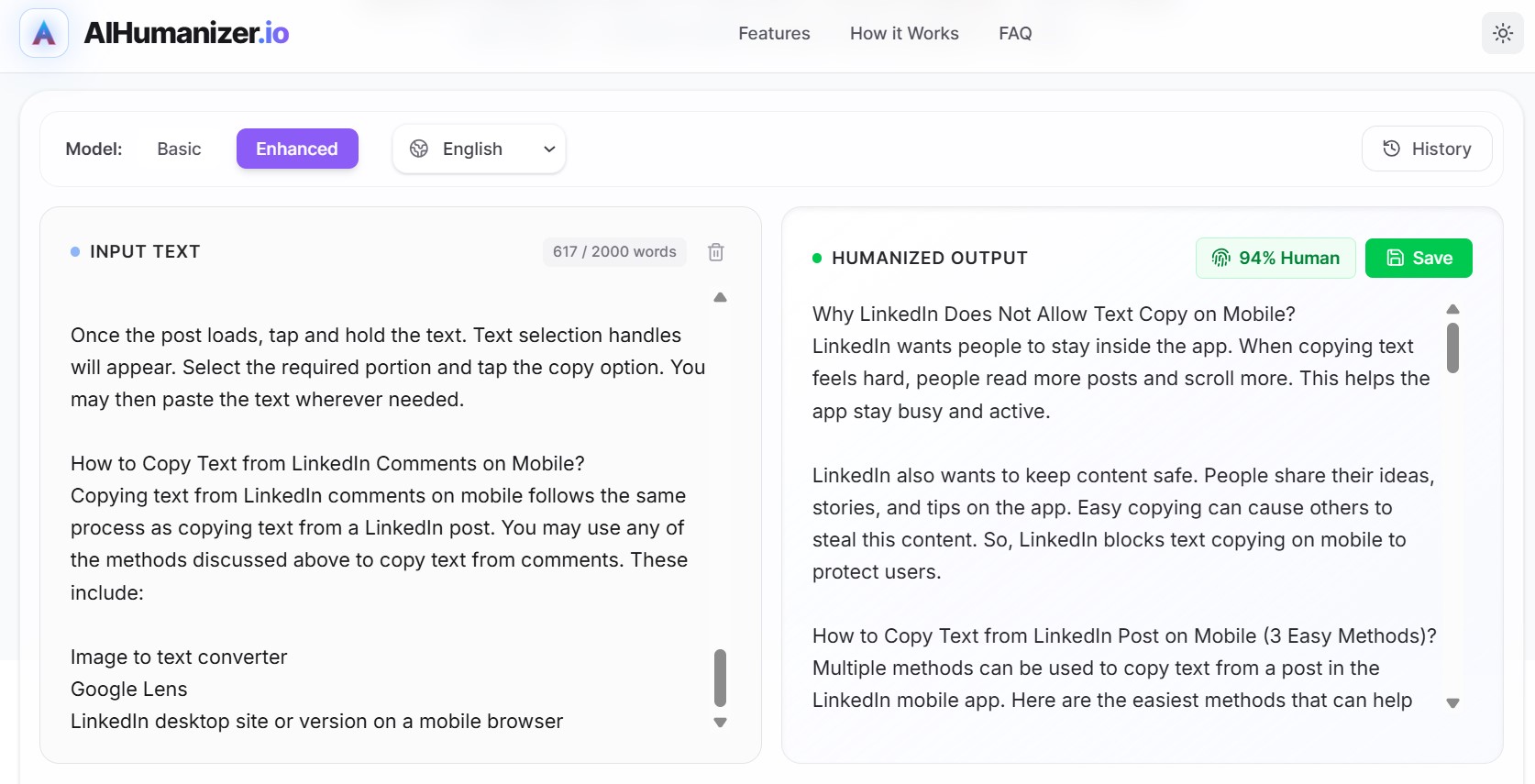
Task: Click the 617 / 2000 words counter
Action: 614,252
